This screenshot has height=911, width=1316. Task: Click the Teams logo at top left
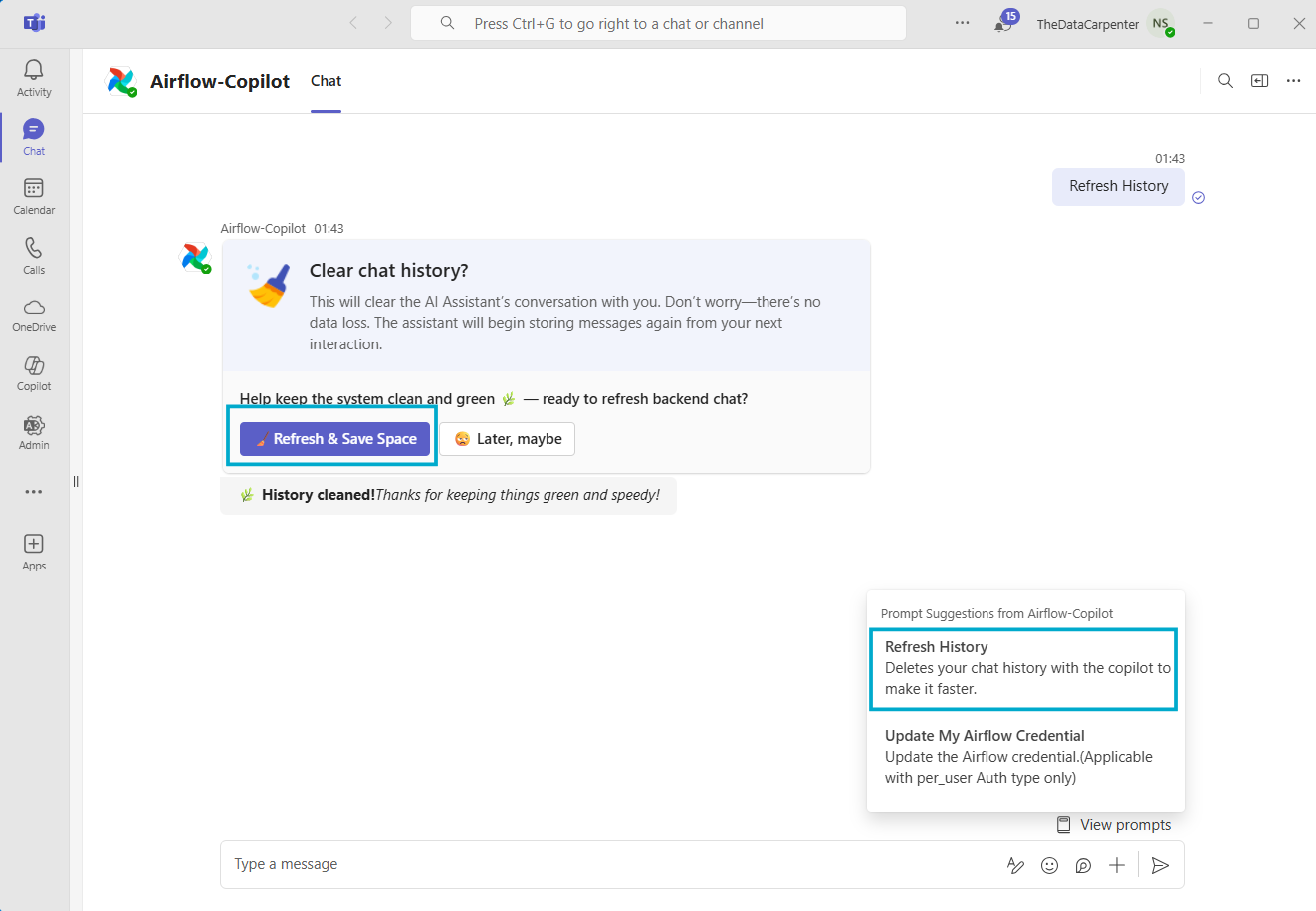point(34,23)
